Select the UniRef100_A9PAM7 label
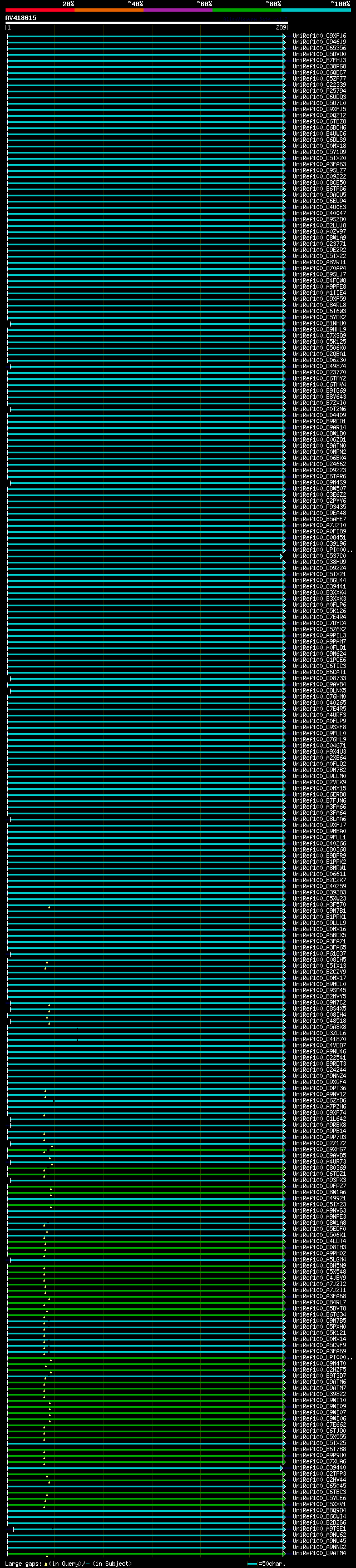Image resolution: width=356 pixels, height=1568 pixels. (x=319, y=641)
